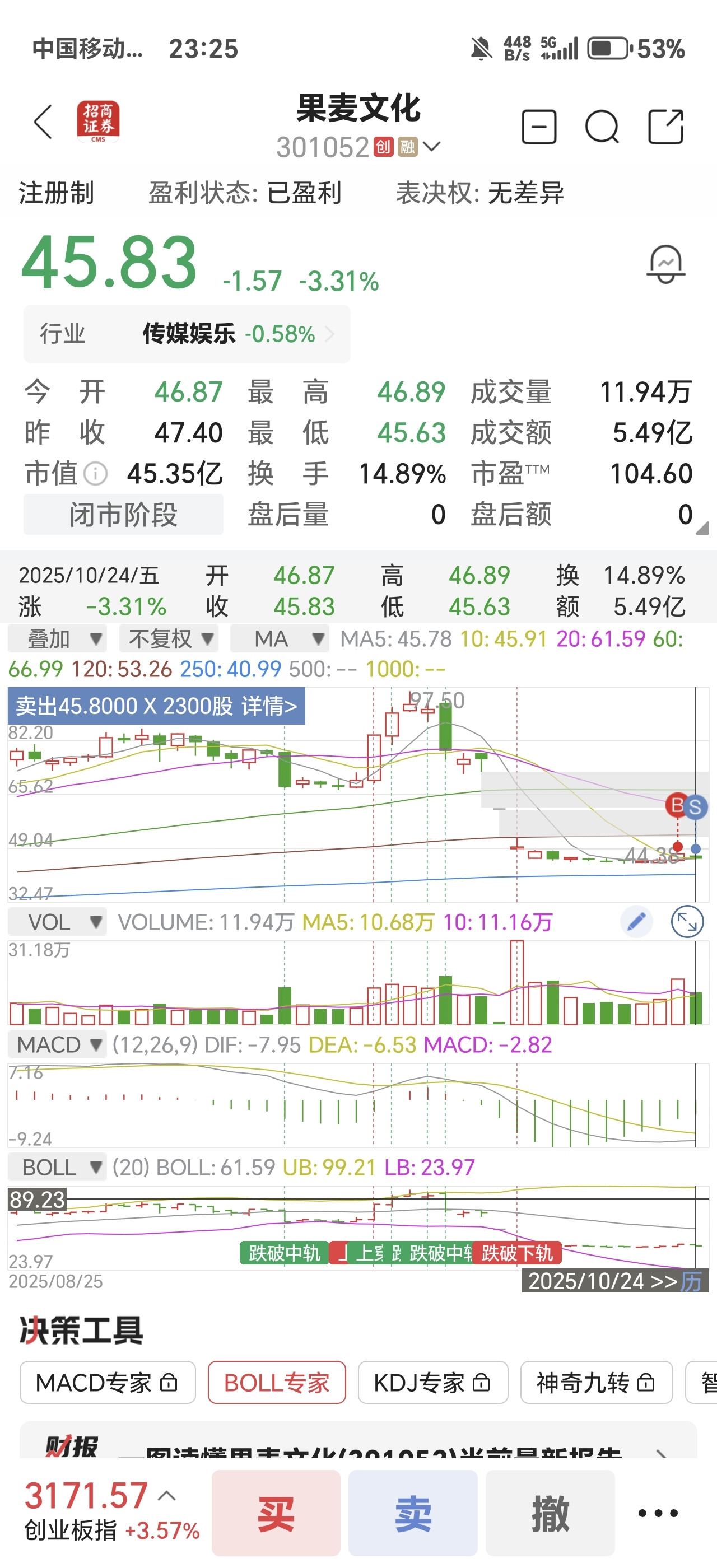Tap the 果麦文化 stock title

358,108
